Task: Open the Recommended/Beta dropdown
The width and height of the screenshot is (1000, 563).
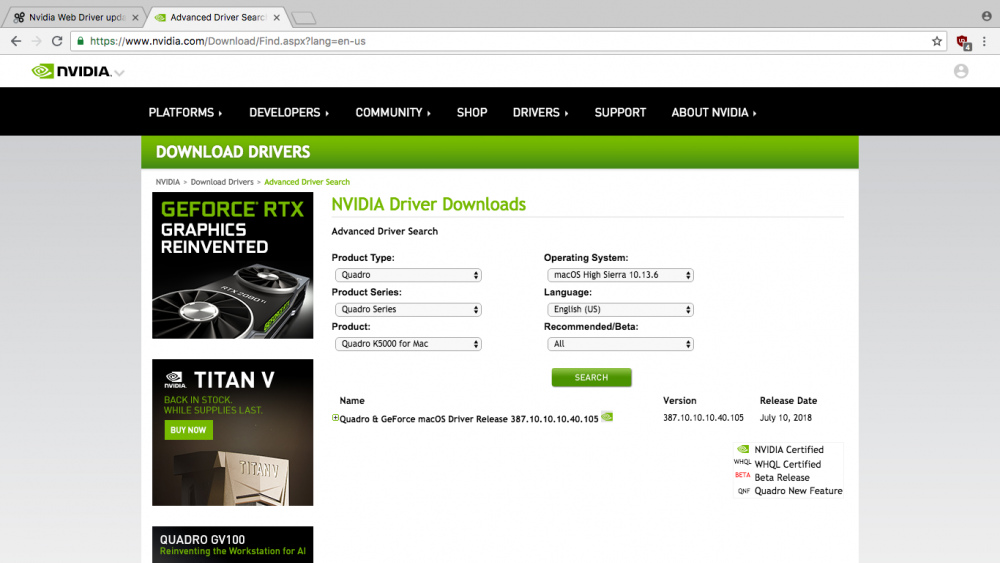Action: 620,344
